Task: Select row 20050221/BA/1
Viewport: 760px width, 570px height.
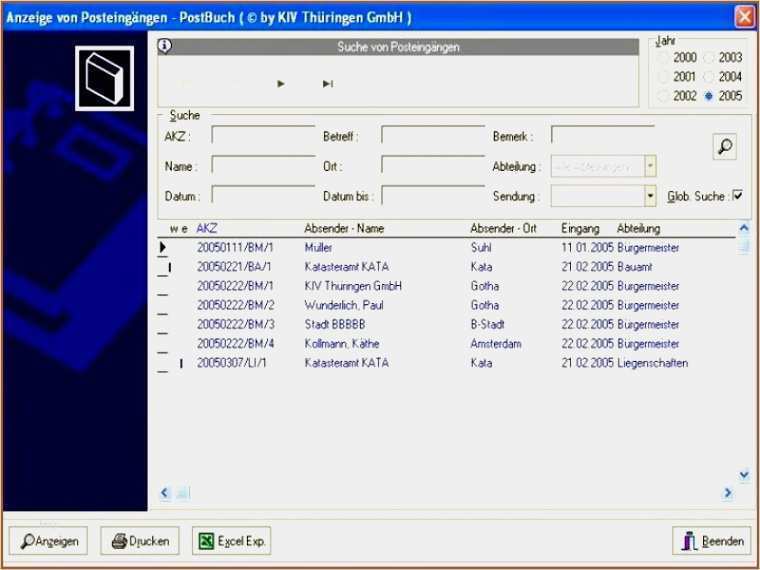Action: [446, 267]
